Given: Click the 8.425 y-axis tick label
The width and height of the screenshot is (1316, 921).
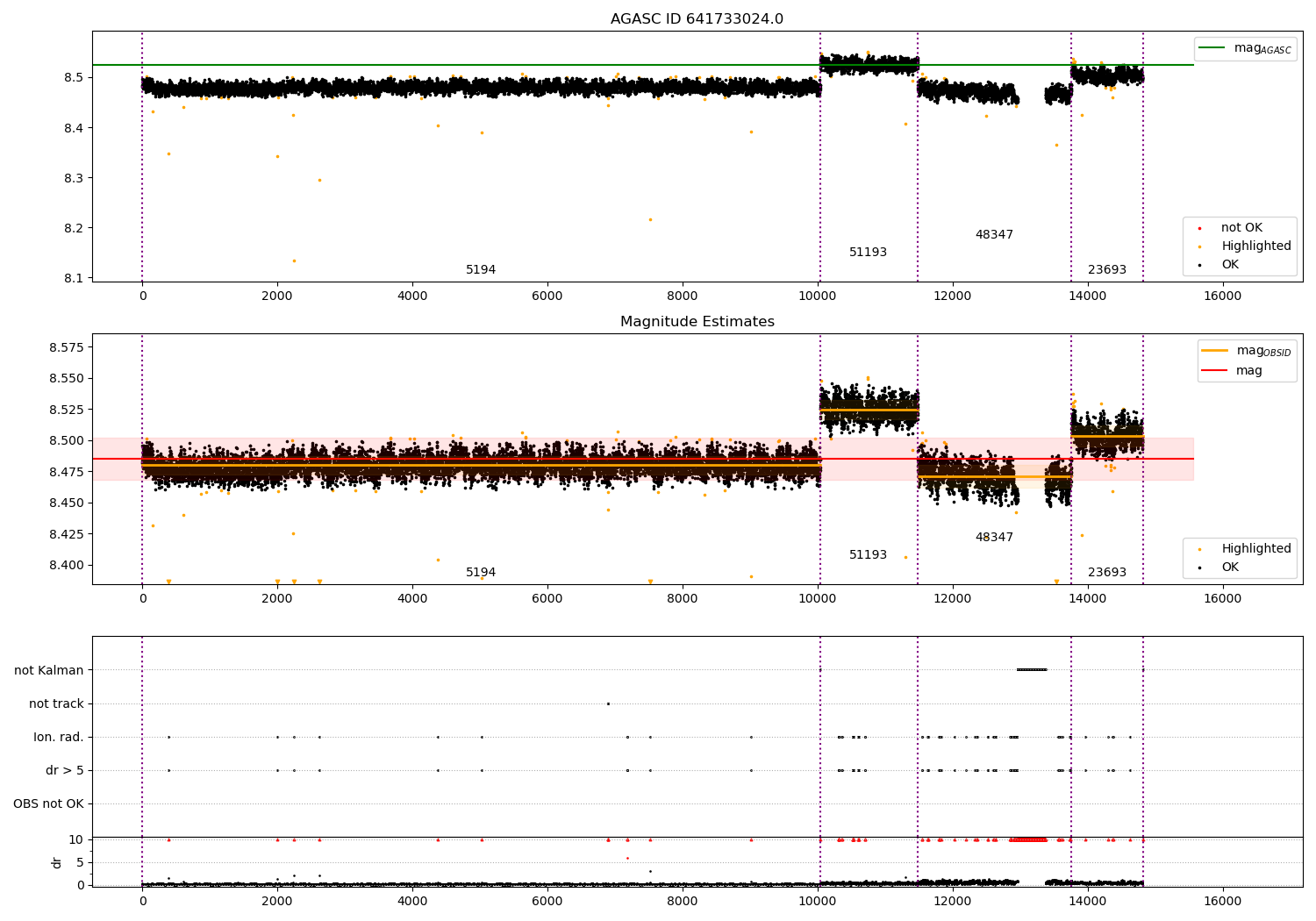Looking at the screenshot, I should tap(67, 534).
